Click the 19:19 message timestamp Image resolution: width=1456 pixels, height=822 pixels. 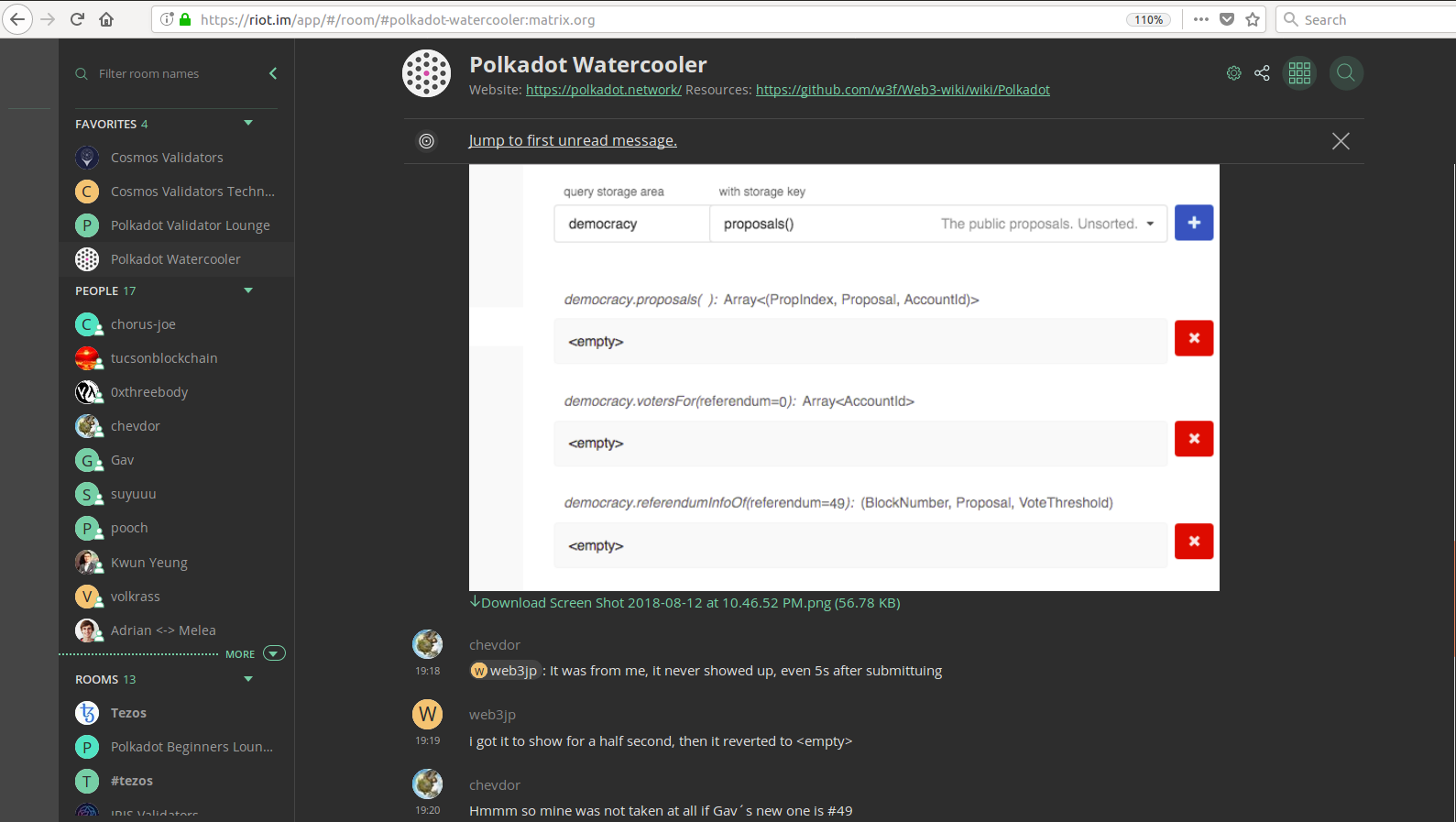(x=428, y=740)
